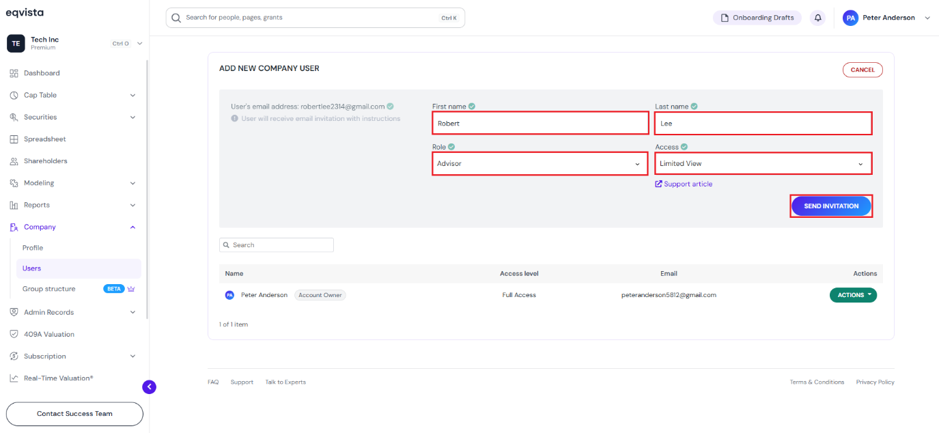Click the magnifier icon in top search
939x433 pixels.
click(x=176, y=18)
